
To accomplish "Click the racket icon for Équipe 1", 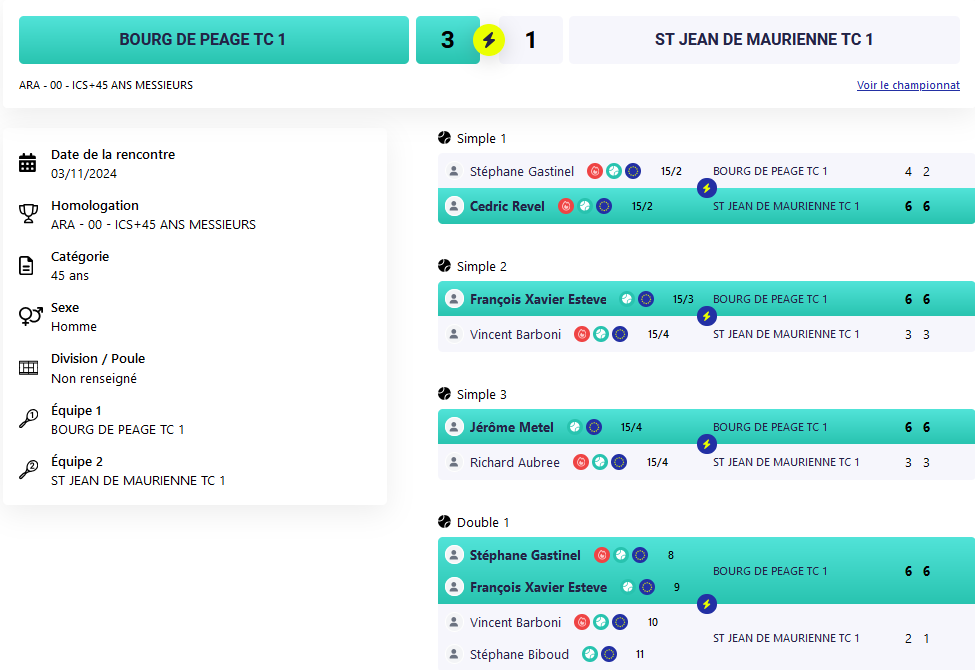I will click(x=28, y=419).
